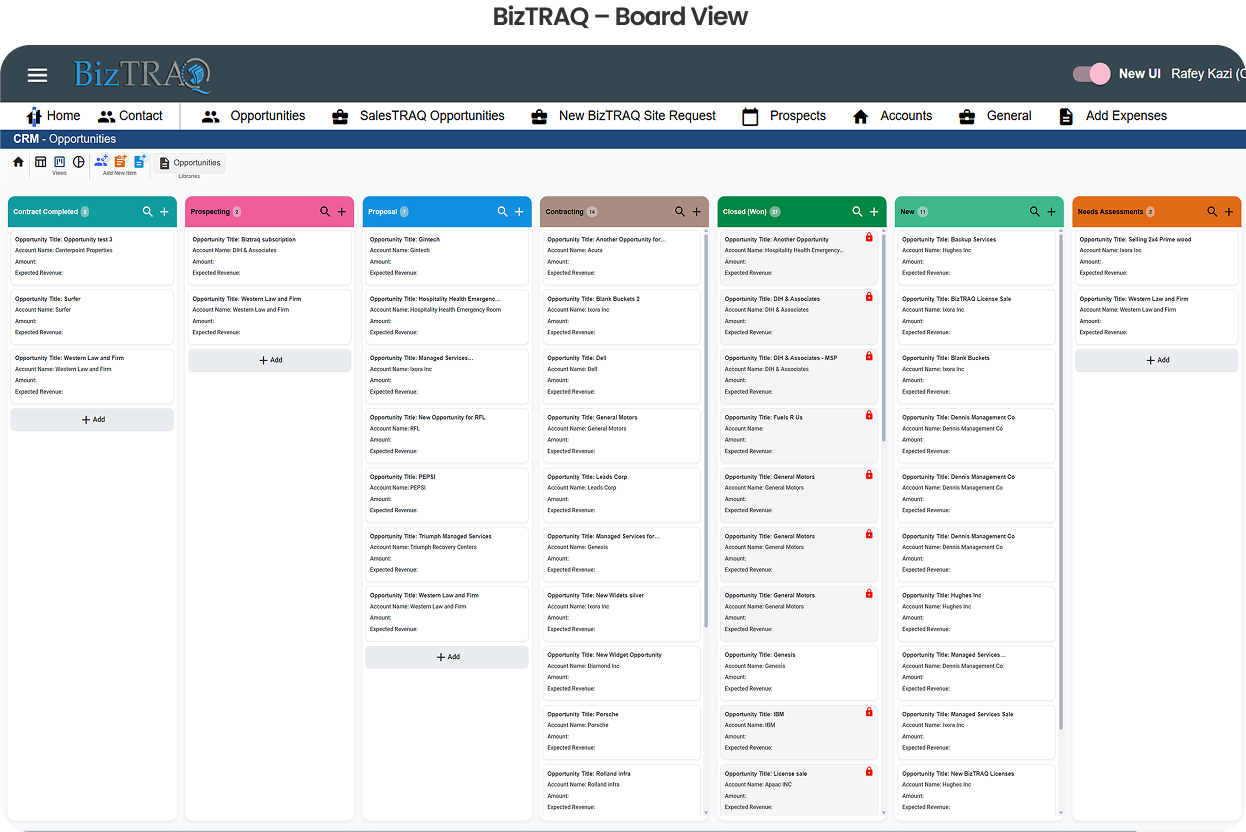Screen dimensions: 1246x832
Task: Click the orange add new item icon
Action: coord(121,161)
